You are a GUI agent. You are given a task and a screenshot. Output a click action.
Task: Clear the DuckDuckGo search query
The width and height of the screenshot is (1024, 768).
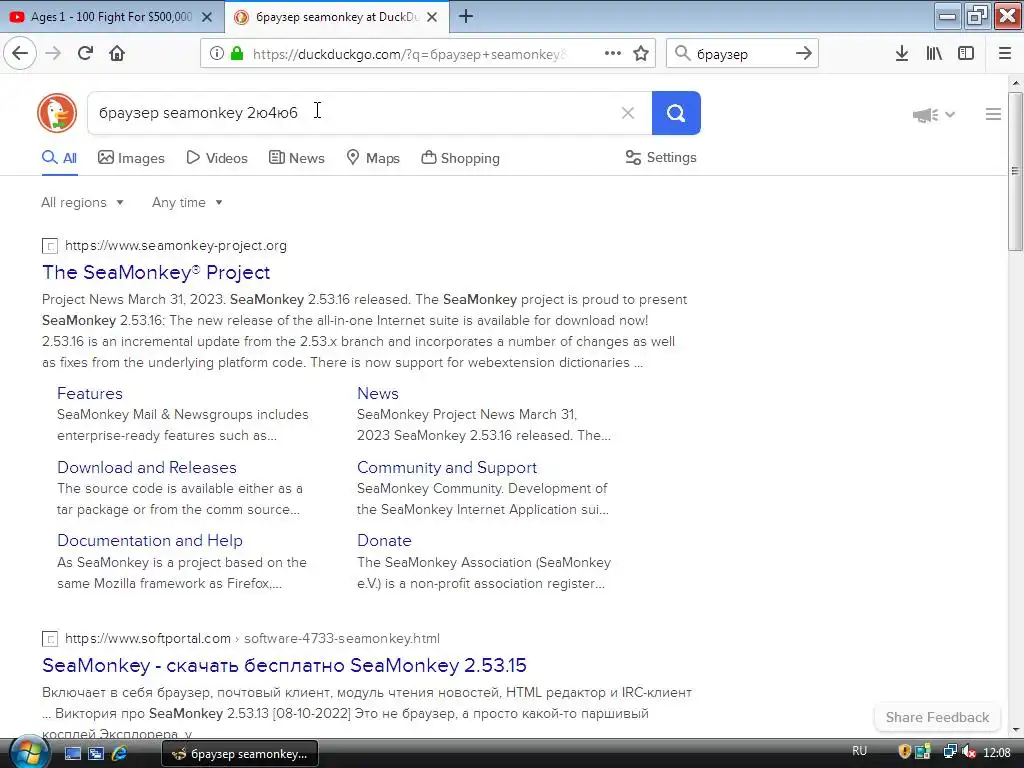point(628,113)
